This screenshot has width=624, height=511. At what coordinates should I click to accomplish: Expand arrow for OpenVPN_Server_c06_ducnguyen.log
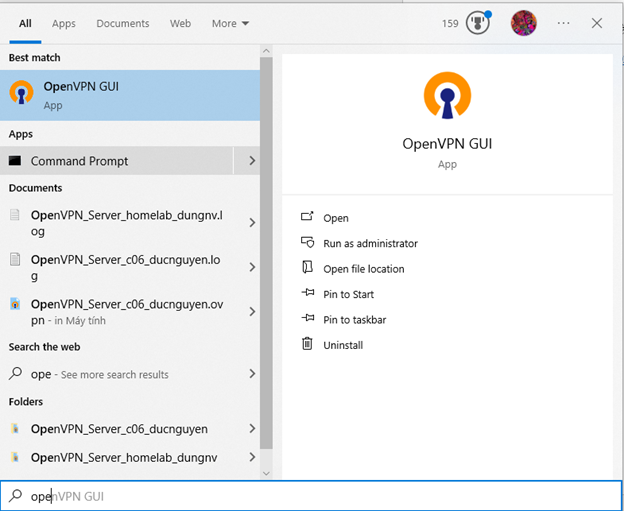tap(252, 267)
